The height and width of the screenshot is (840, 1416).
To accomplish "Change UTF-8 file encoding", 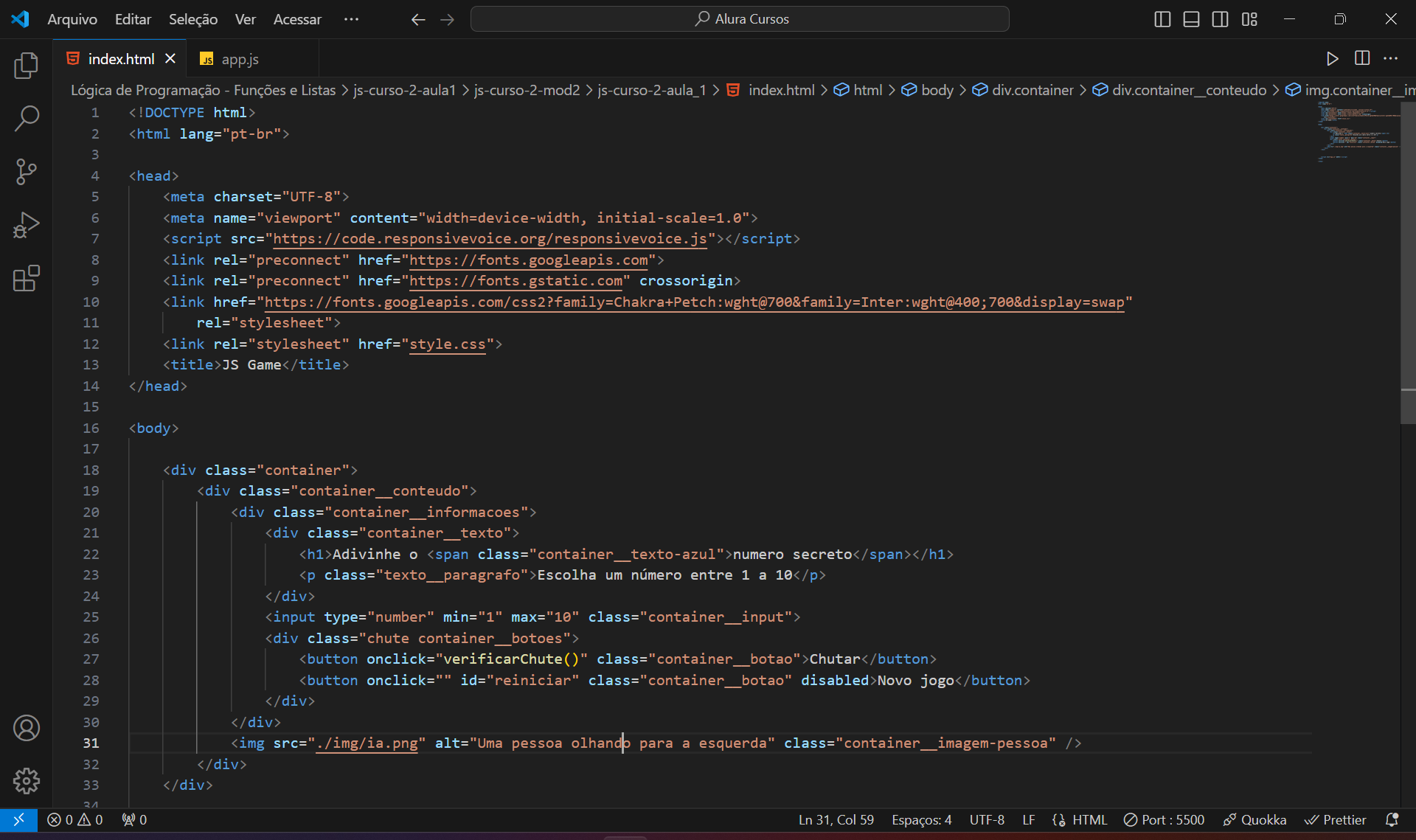I will click(x=987, y=819).
